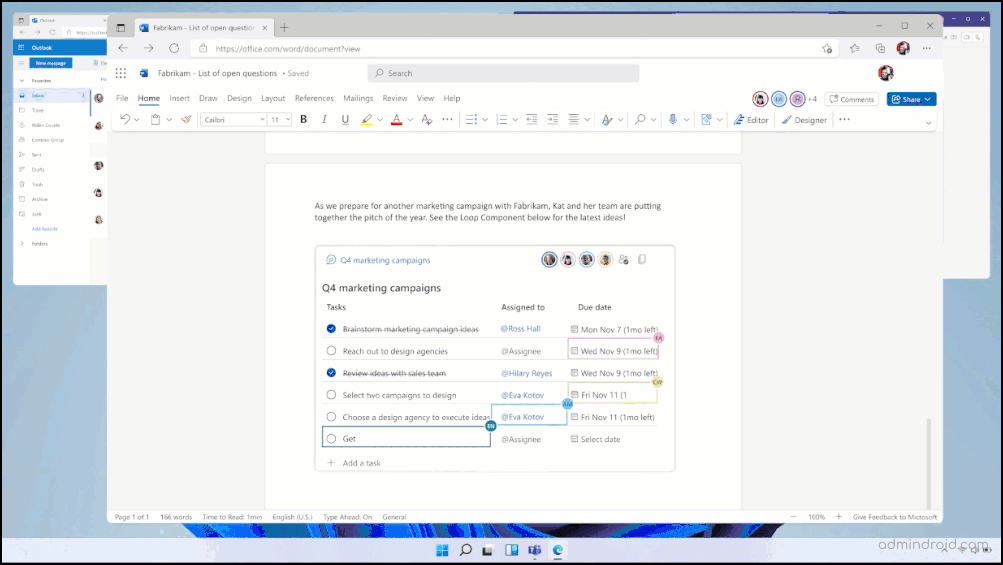The height and width of the screenshot is (565, 1003).
Task: Click the Find magnifier icon in ribbon
Action: pyautogui.click(x=640, y=119)
